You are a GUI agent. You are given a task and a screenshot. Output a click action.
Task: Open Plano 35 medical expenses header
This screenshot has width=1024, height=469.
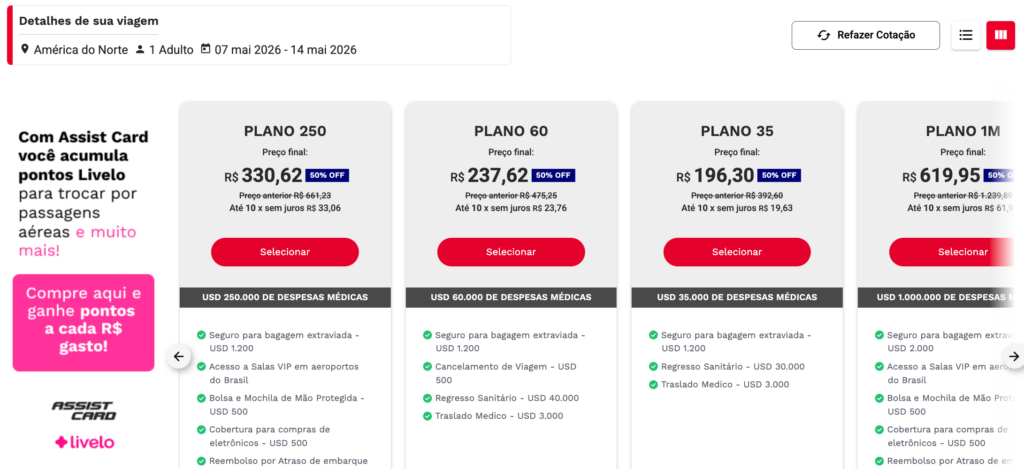737,297
